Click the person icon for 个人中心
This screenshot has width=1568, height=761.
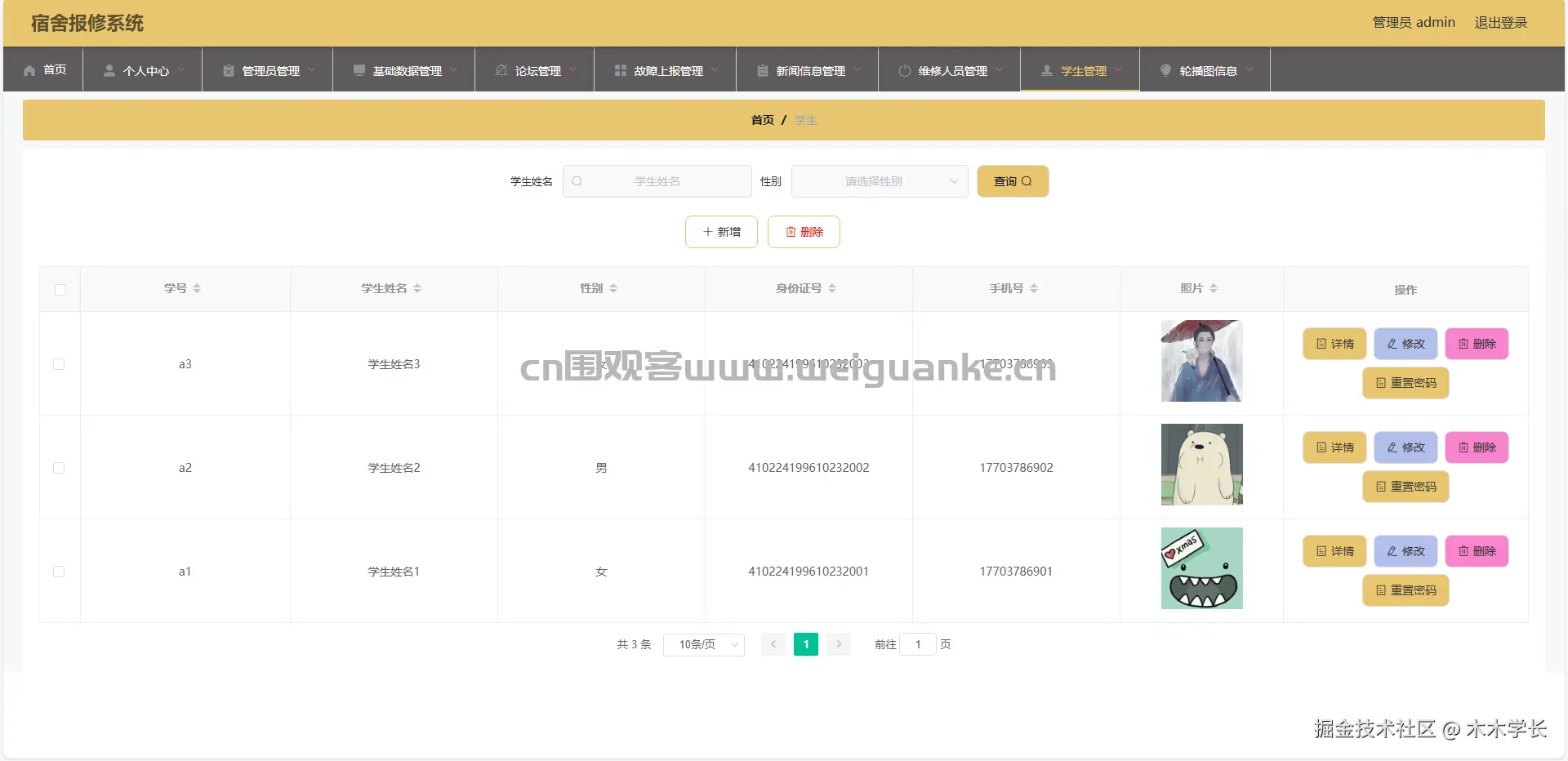pyautogui.click(x=109, y=71)
